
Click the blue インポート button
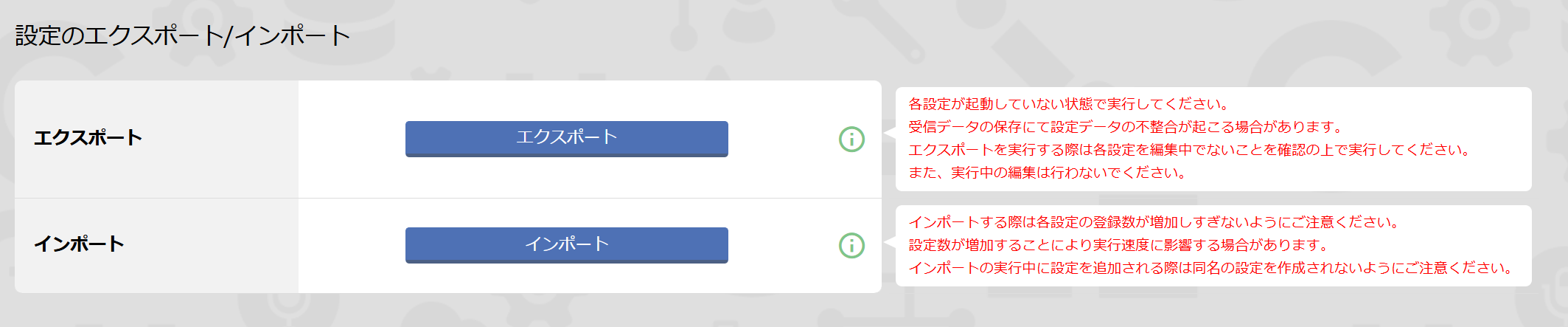coord(566,245)
